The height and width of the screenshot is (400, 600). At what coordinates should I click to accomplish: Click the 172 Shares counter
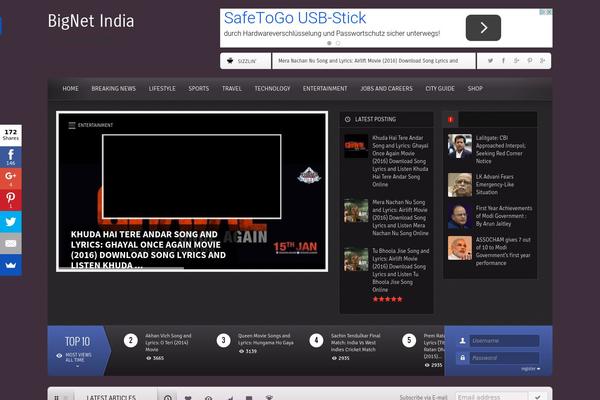tap(11, 135)
